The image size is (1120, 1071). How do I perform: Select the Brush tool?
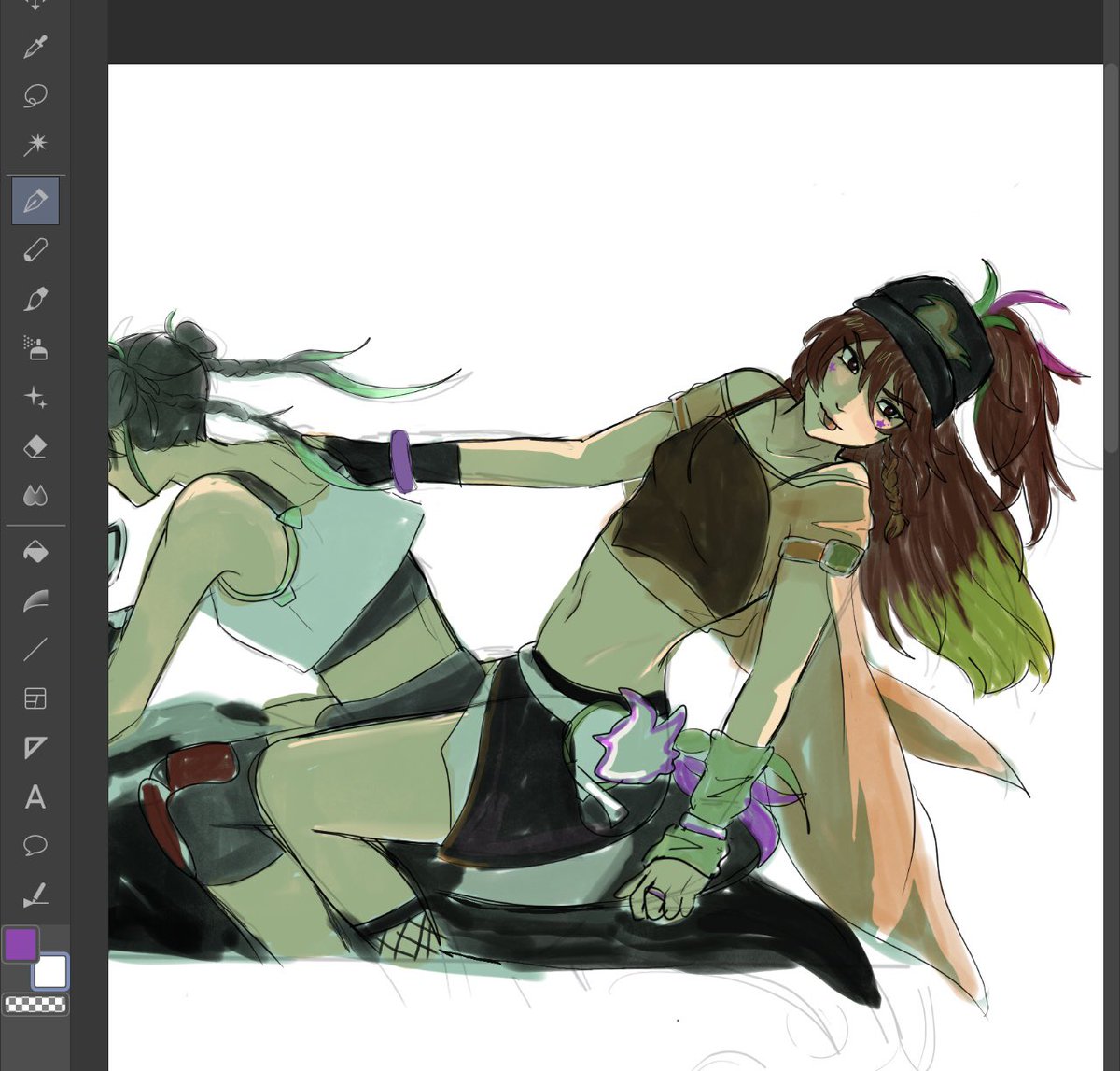[35, 299]
